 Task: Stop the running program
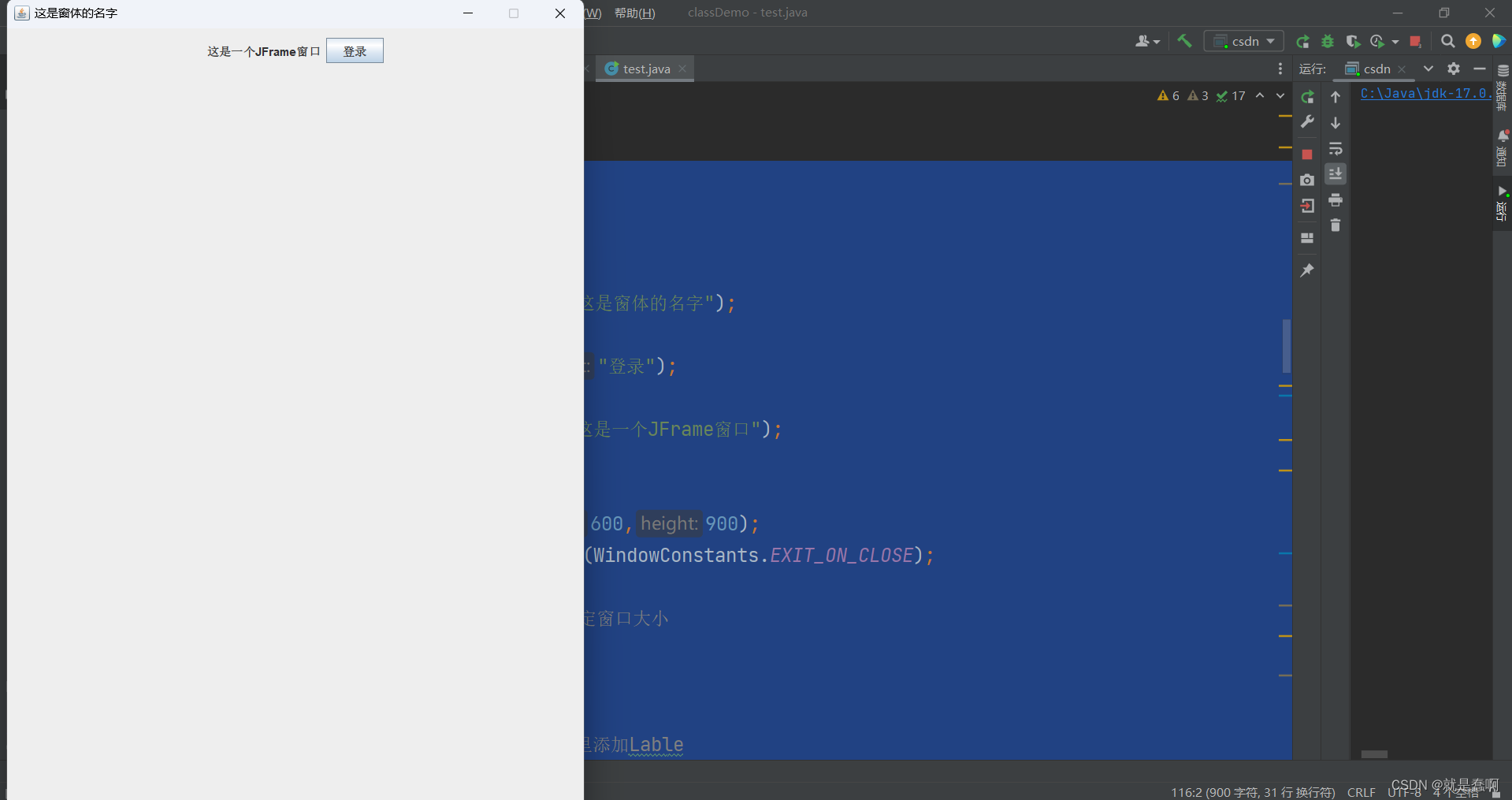click(1307, 154)
